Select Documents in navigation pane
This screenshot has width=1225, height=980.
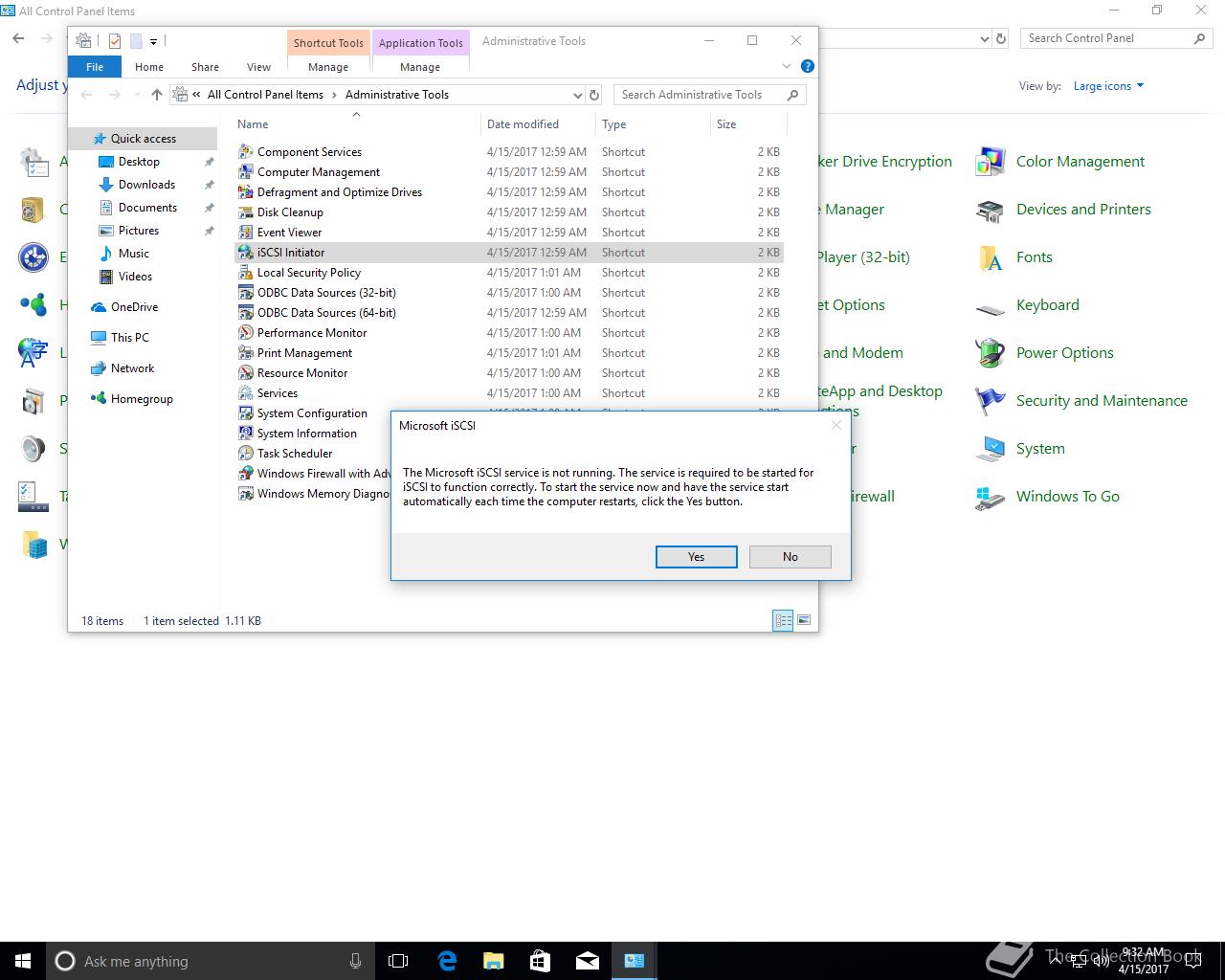click(147, 208)
